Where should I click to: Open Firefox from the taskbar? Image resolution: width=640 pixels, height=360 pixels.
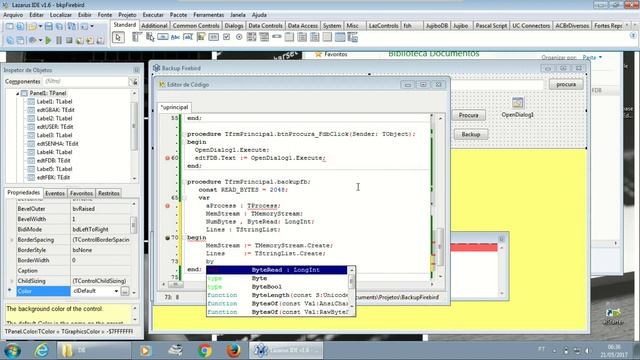coord(233,350)
